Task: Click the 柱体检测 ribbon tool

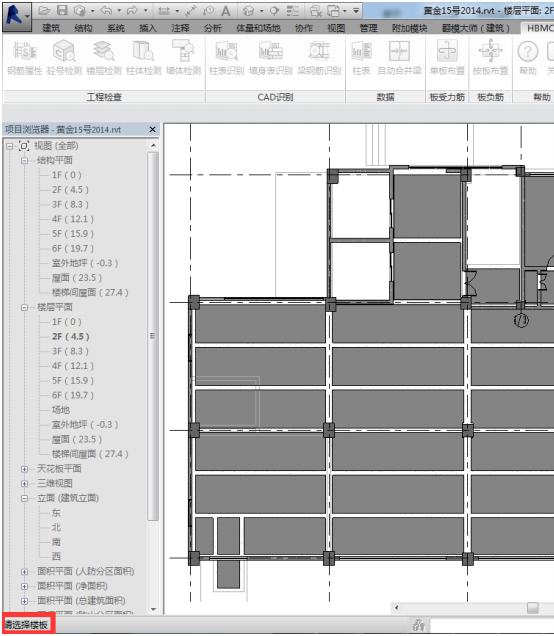Action: [144, 58]
